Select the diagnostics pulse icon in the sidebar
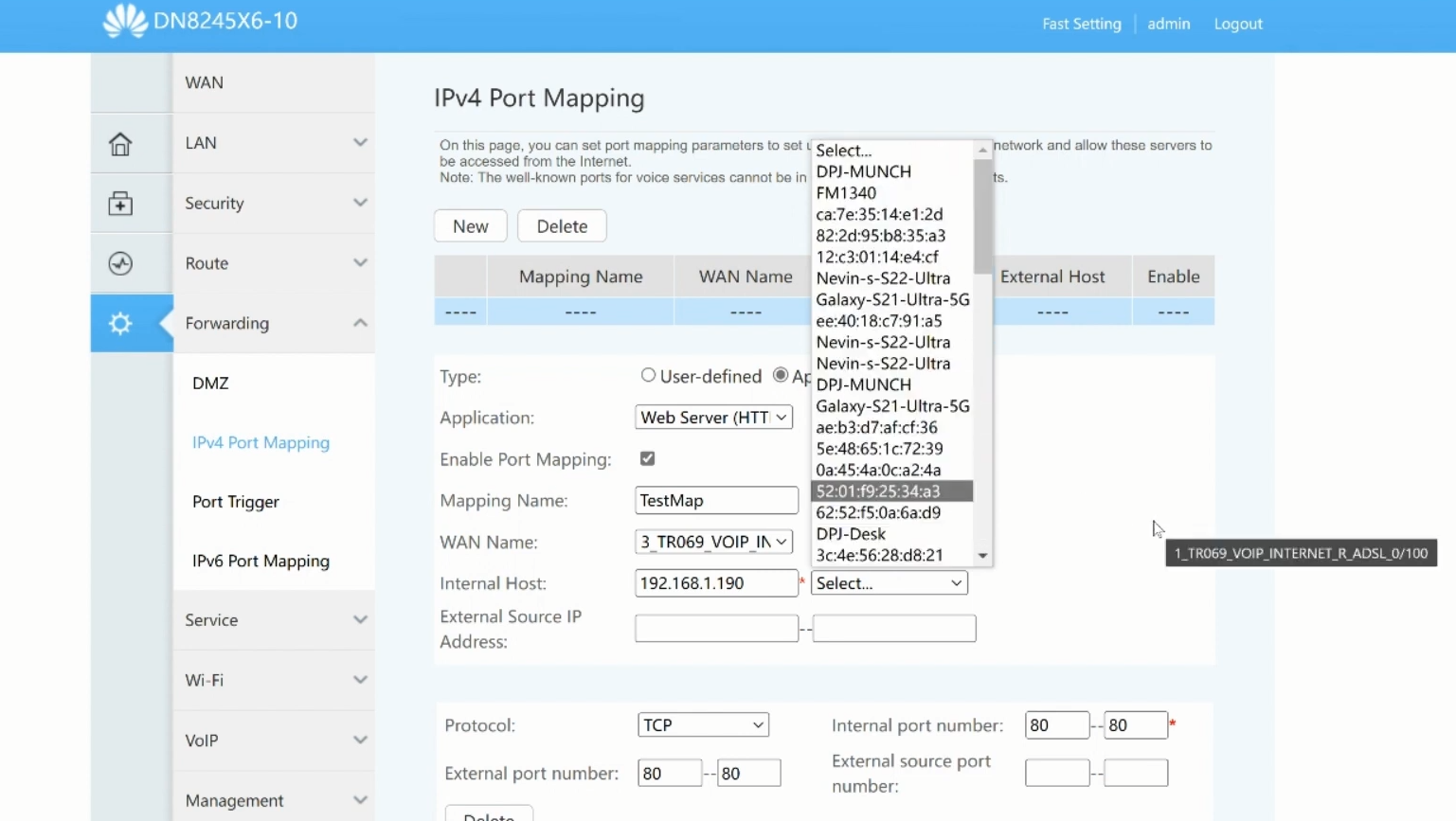The height and width of the screenshot is (821, 1456). [x=120, y=263]
